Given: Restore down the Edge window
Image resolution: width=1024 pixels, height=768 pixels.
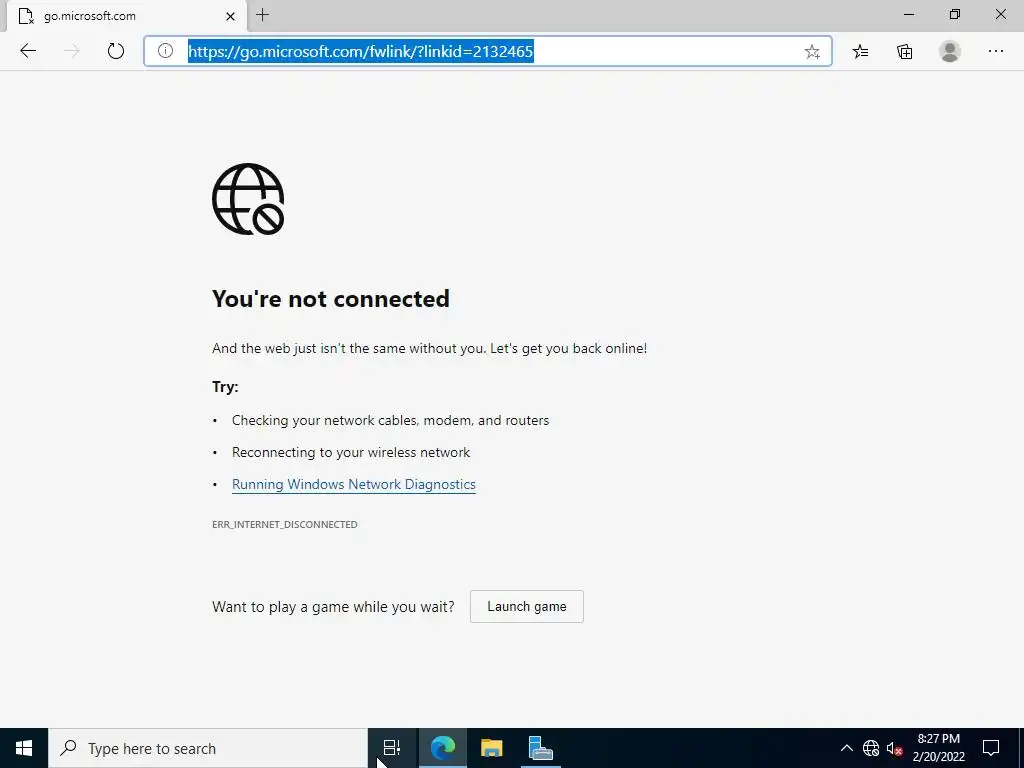Looking at the screenshot, I should click(955, 14).
